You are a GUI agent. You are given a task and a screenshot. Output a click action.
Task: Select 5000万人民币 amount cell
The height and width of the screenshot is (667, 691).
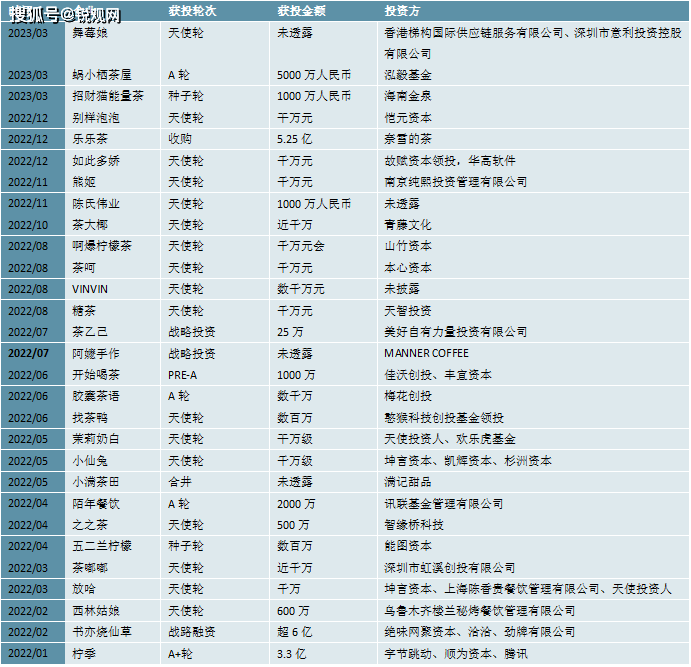(314, 75)
